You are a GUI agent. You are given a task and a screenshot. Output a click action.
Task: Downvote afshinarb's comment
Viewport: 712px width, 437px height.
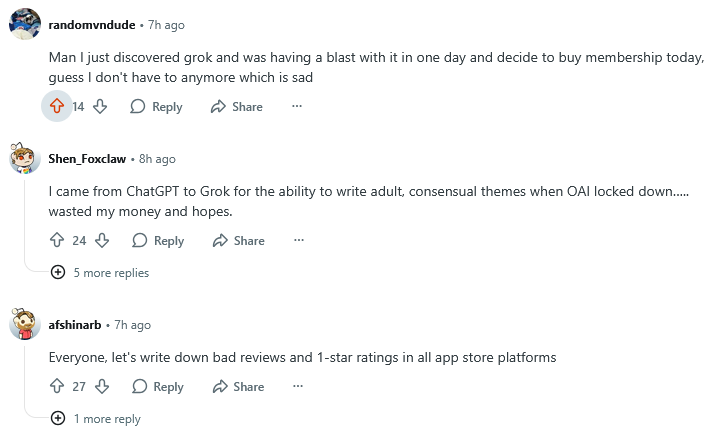[102, 386]
